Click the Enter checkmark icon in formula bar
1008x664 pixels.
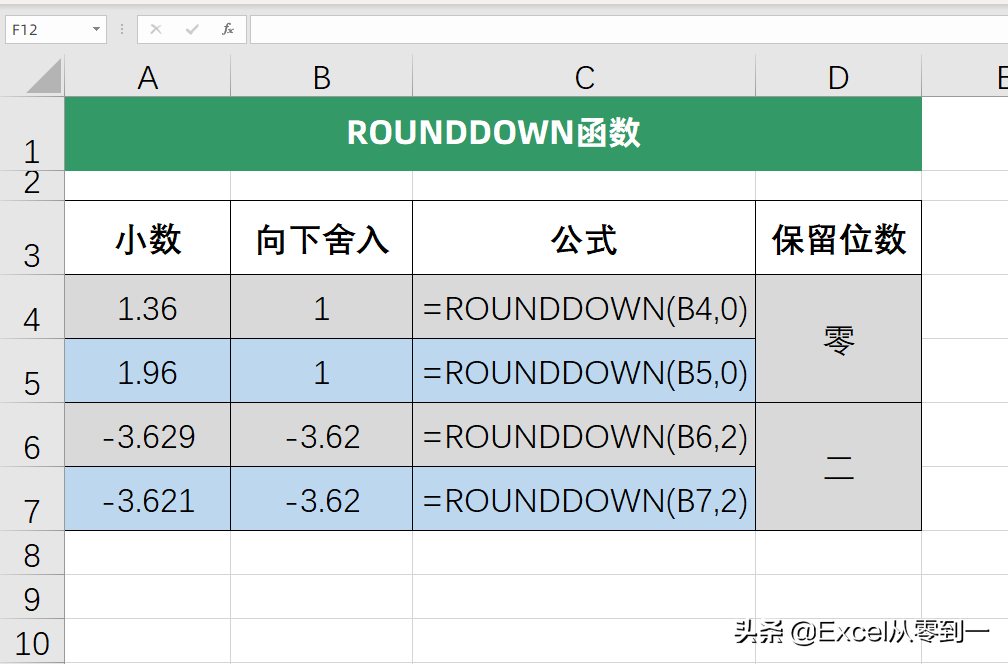coord(192,29)
